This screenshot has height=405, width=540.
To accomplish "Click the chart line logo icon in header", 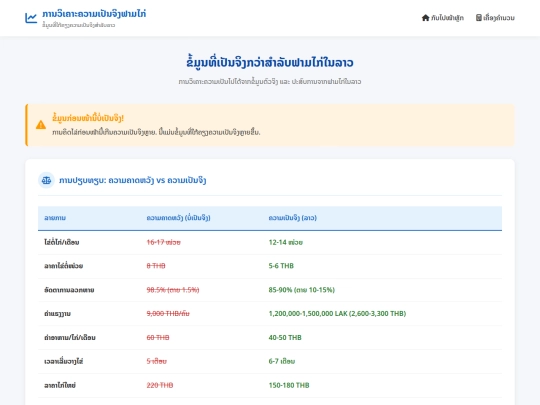I will click(x=31, y=18).
